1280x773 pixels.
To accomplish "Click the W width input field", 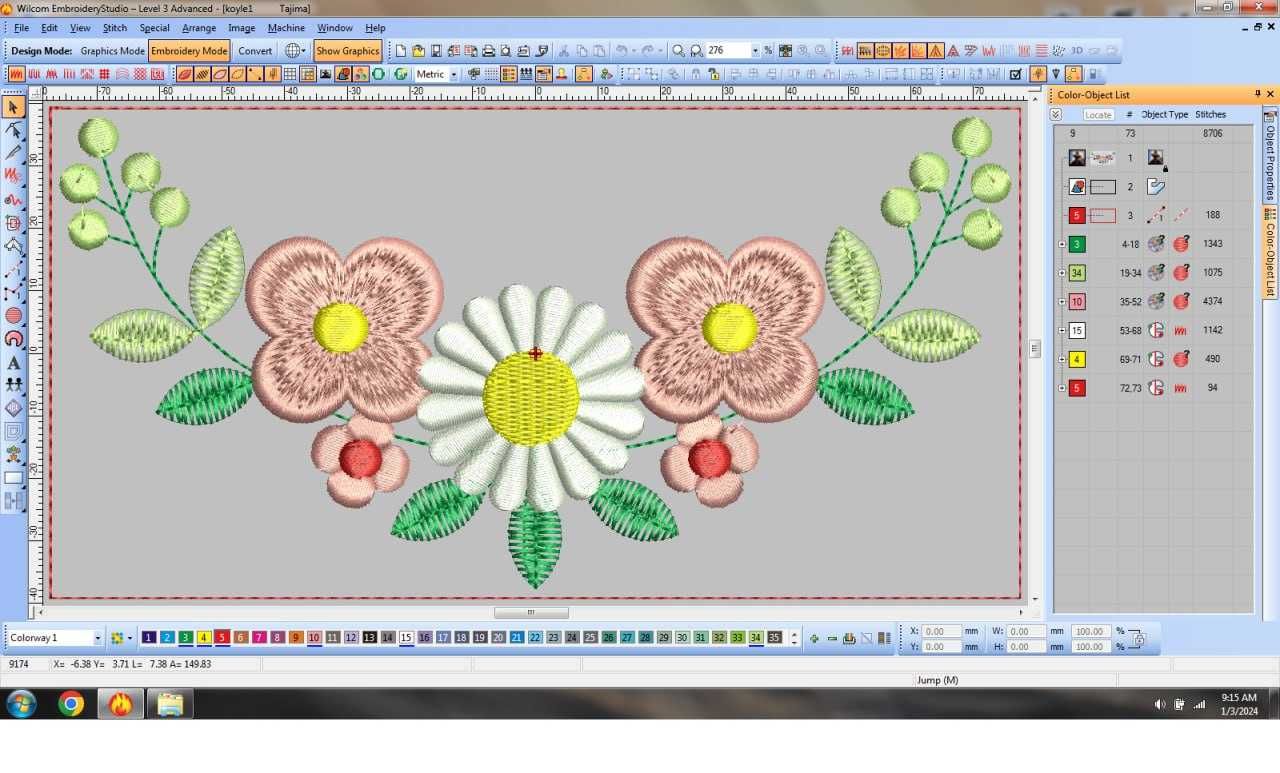I will point(1027,631).
